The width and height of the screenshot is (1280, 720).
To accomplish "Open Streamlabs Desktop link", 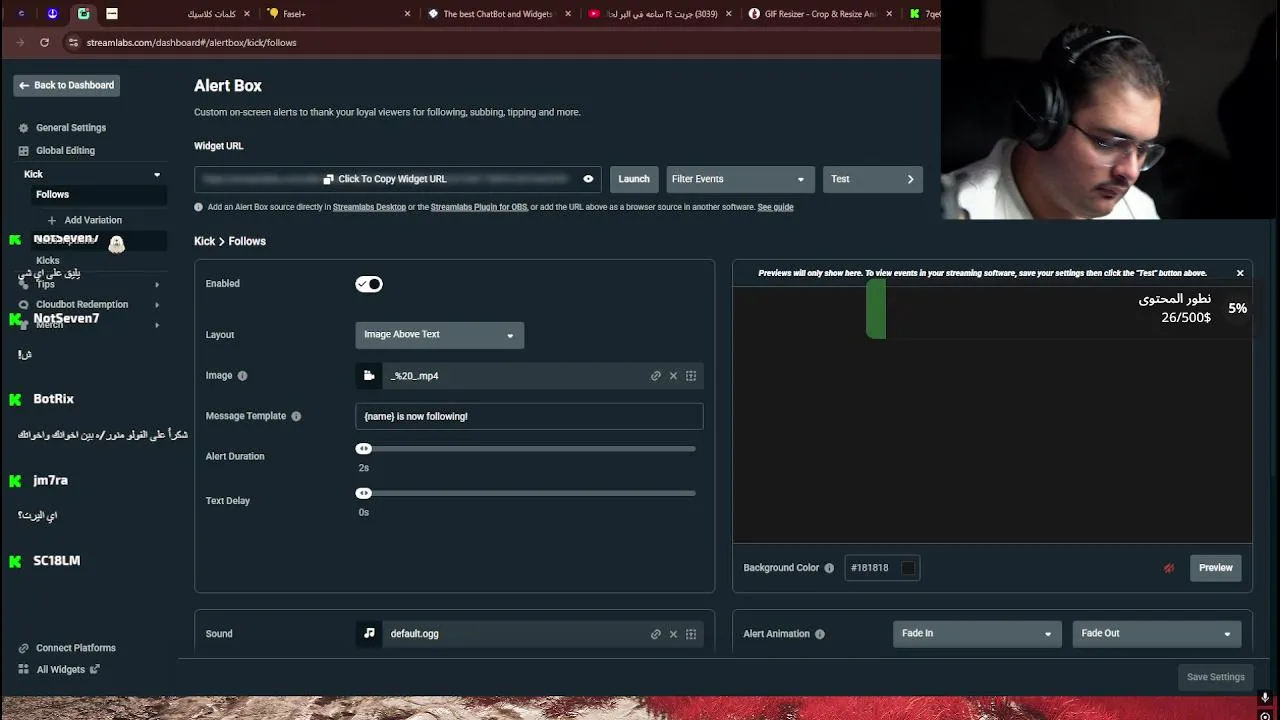I will [369, 207].
